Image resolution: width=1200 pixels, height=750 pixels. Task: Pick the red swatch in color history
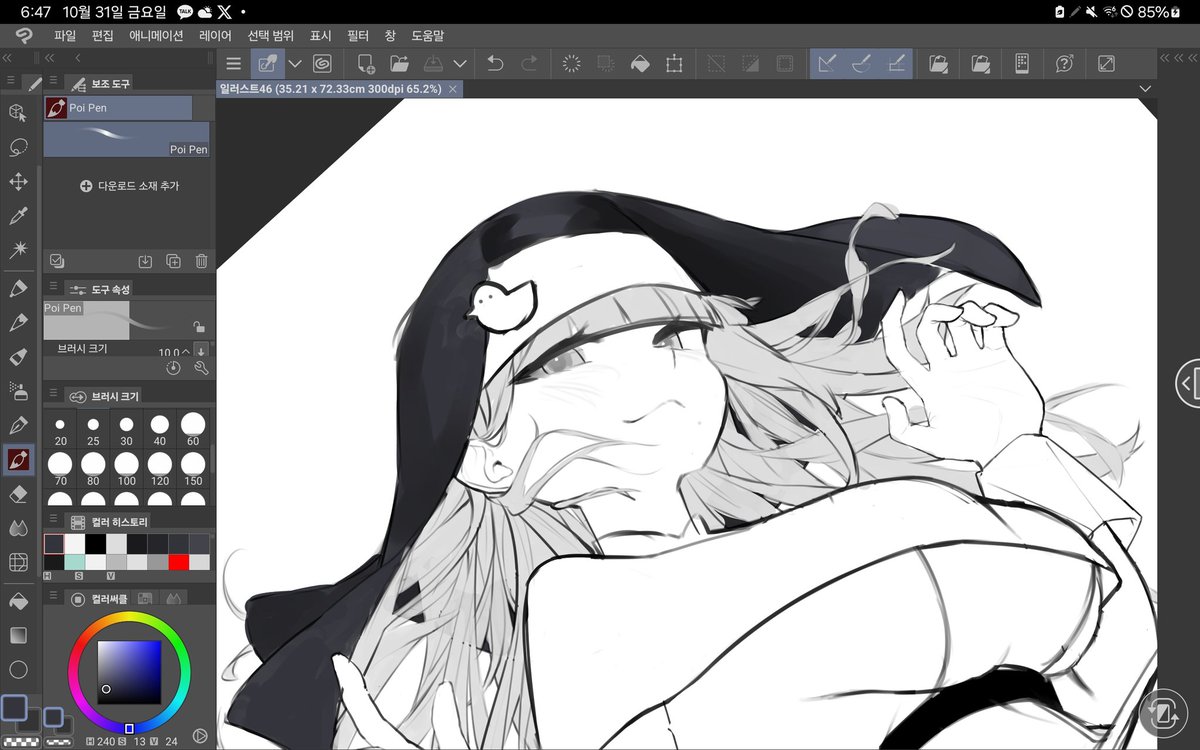[179, 562]
